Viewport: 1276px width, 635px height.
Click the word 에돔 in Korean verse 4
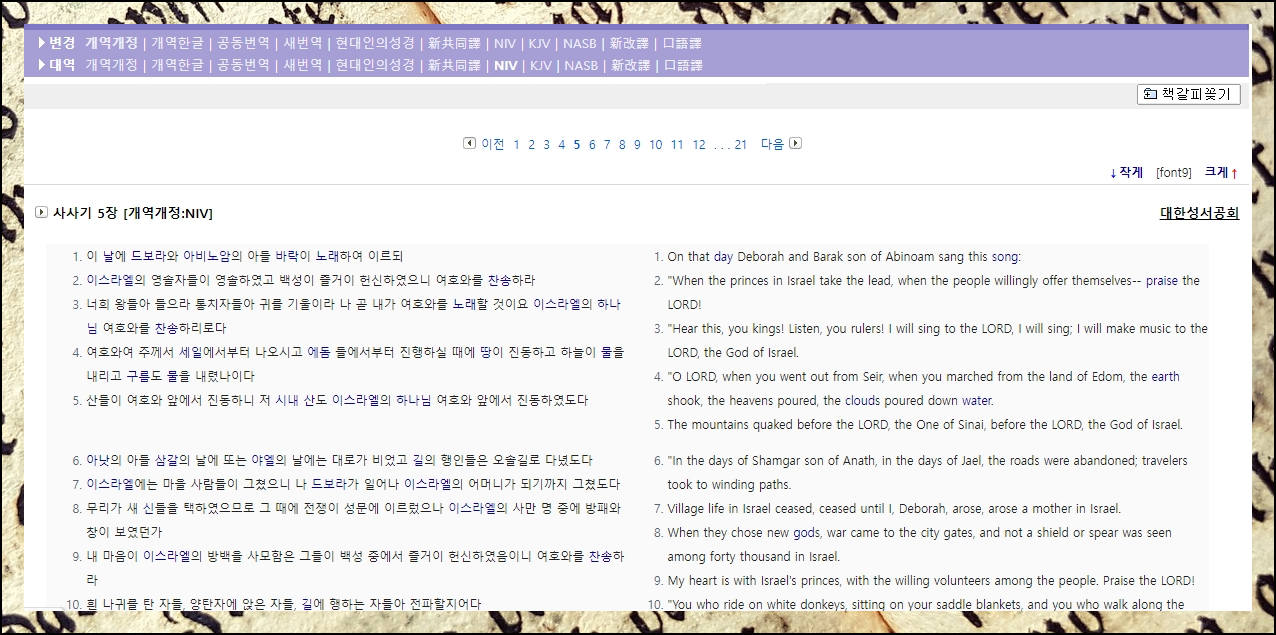click(319, 352)
